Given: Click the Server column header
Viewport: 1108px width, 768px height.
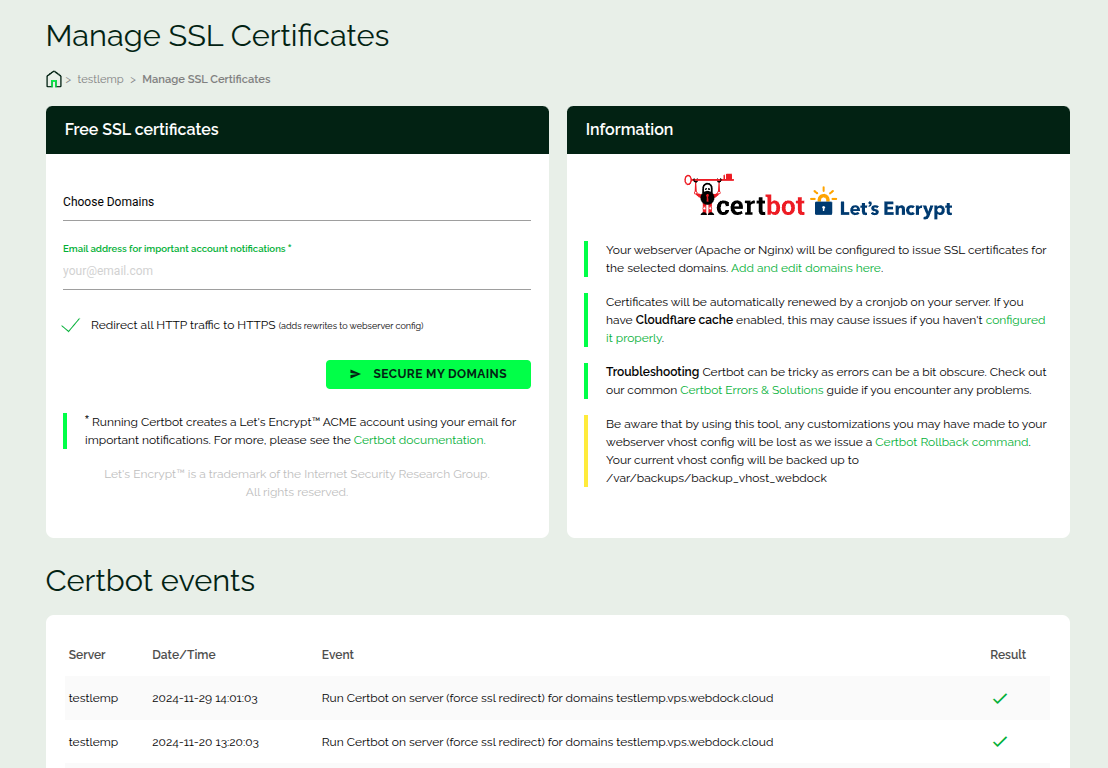Looking at the screenshot, I should [x=87, y=655].
